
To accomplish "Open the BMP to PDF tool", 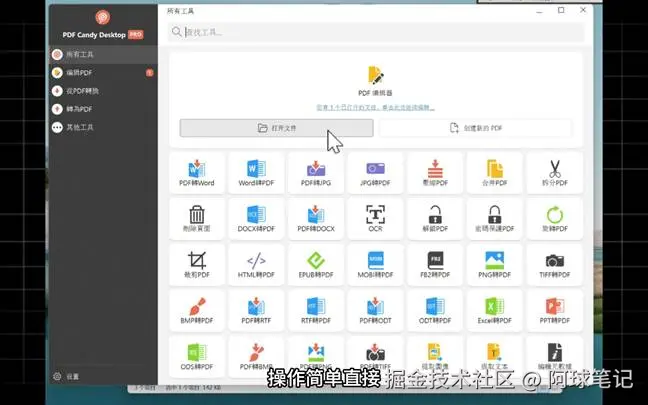I will click(x=197, y=310).
